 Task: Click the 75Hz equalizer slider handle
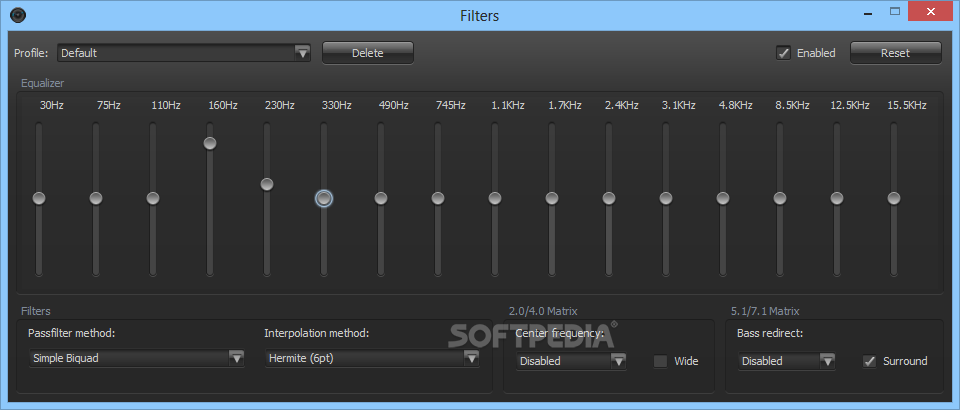tap(96, 198)
